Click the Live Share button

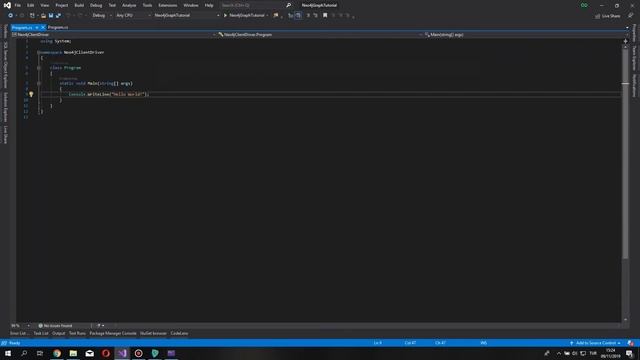(x=607, y=16)
